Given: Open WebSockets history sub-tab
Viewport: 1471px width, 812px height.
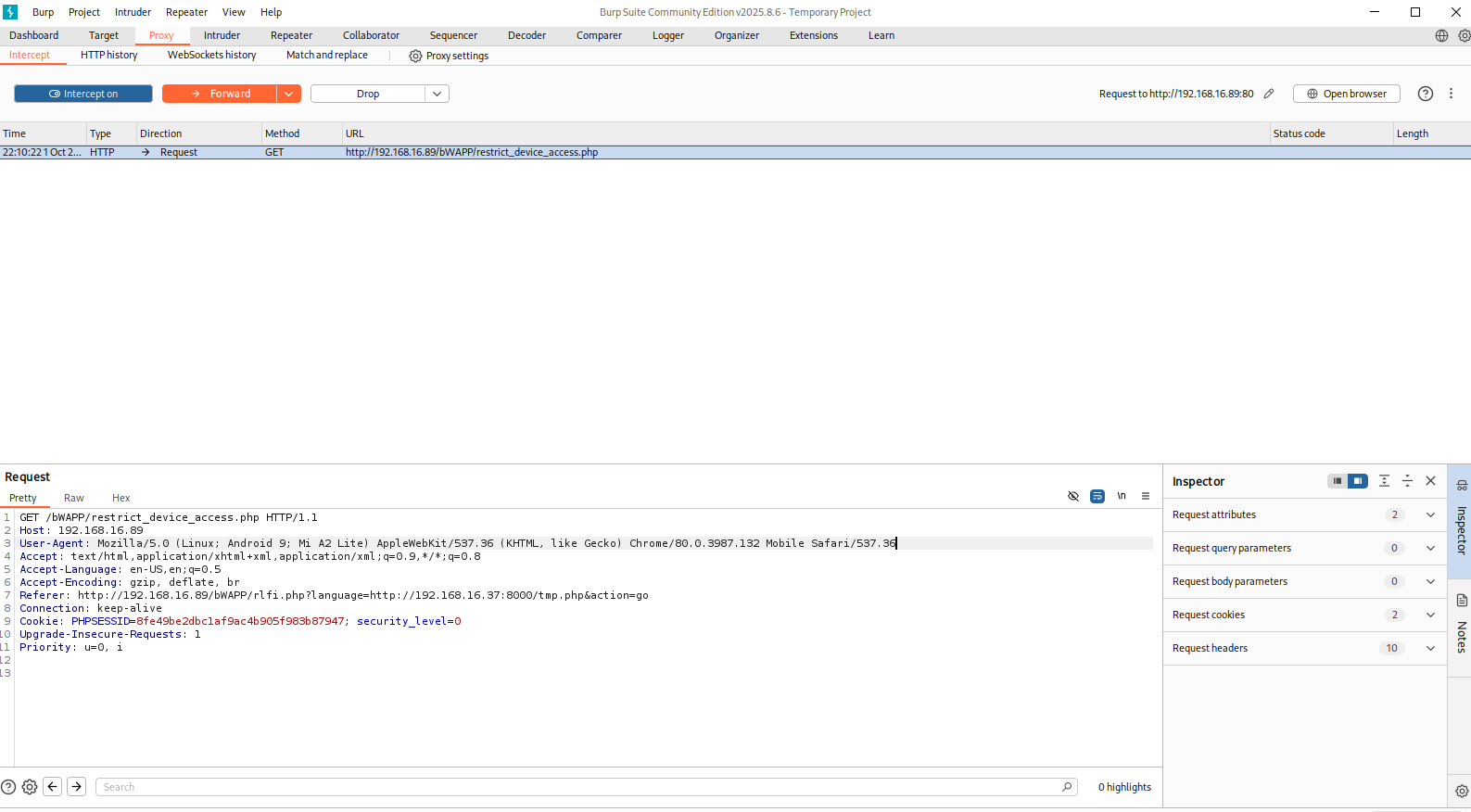Looking at the screenshot, I should pyautogui.click(x=211, y=55).
